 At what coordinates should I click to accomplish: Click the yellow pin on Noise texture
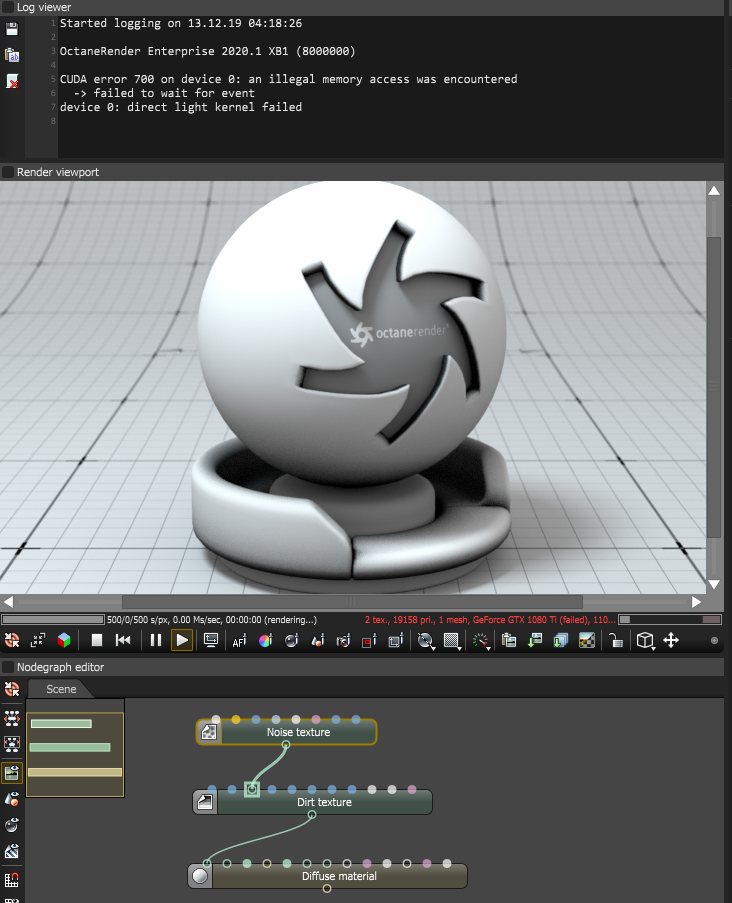click(x=236, y=719)
